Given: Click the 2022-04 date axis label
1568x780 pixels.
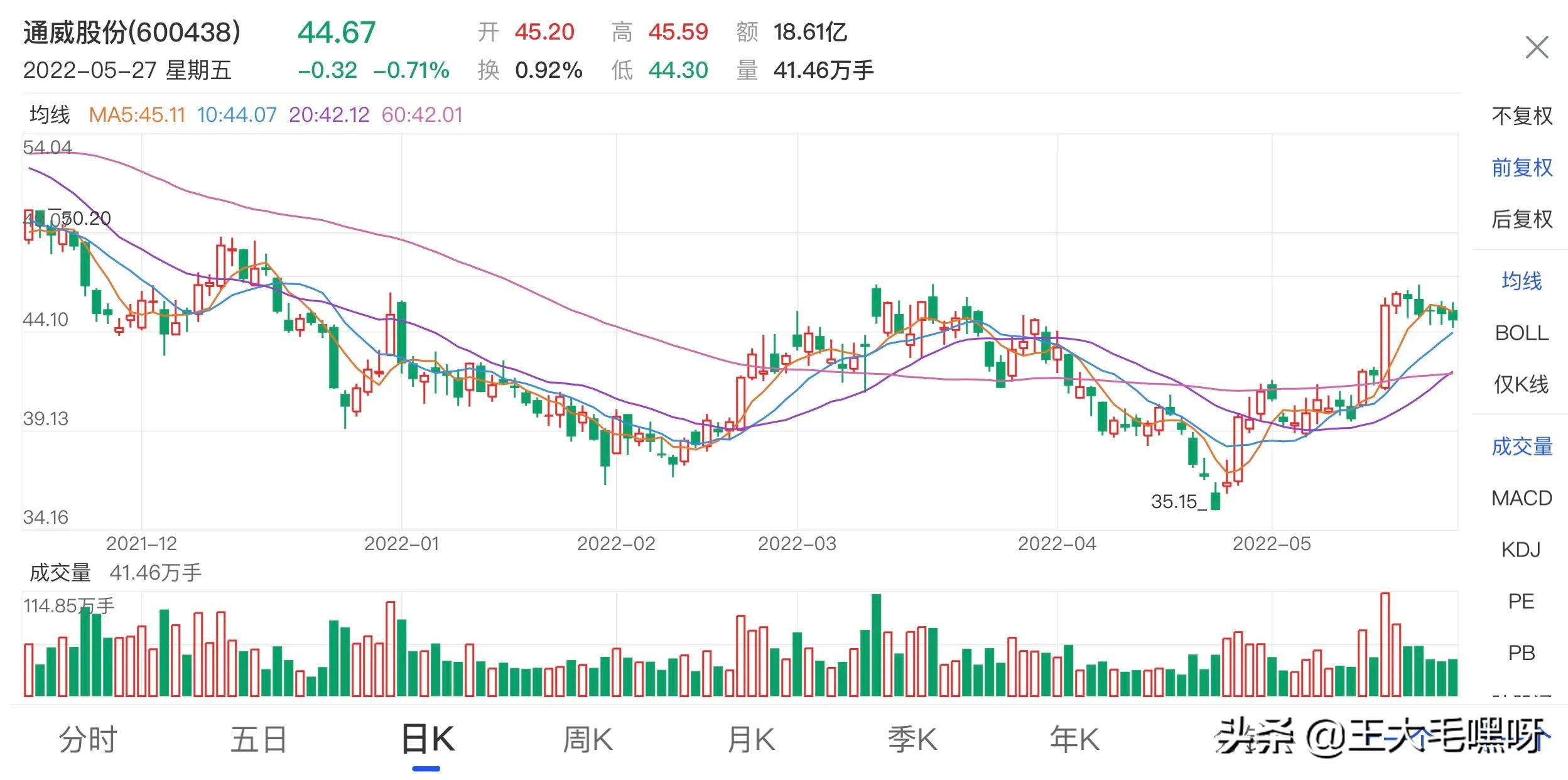Looking at the screenshot, I should (1057, 544).
